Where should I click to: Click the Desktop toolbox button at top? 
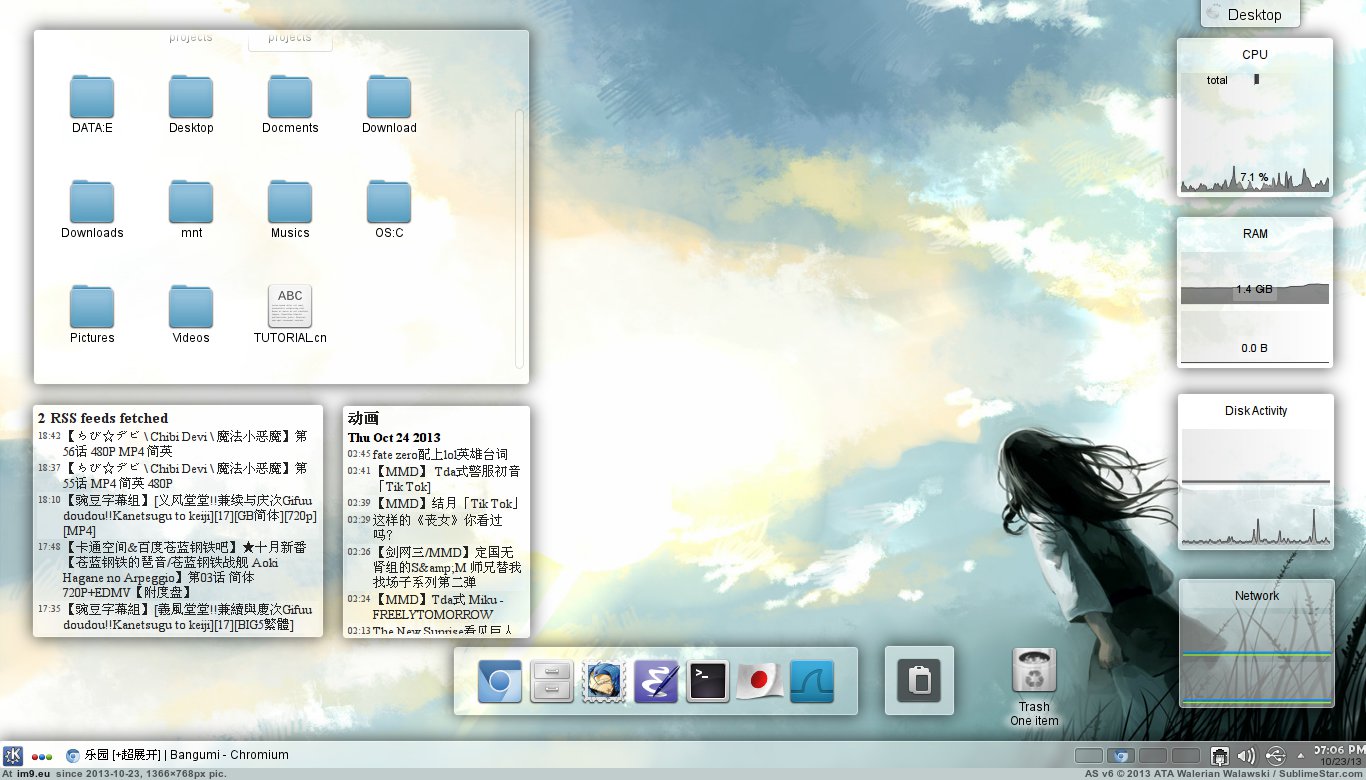(1249, 14)
